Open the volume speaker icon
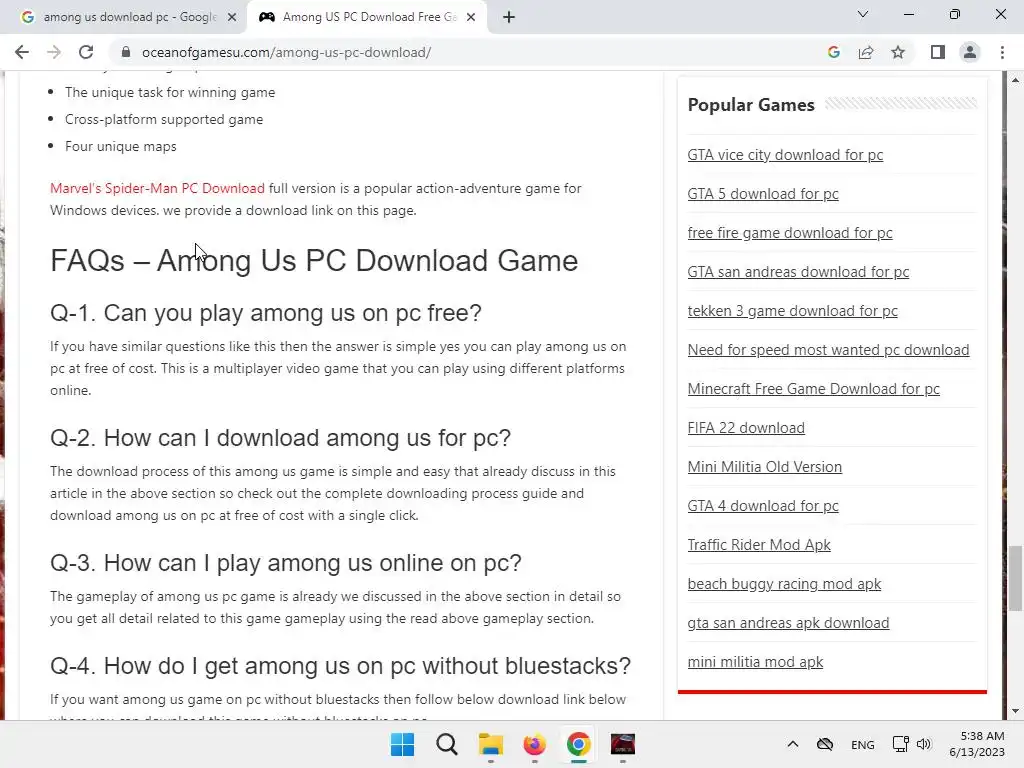This screenshot has height=768, width=1024. 923,744
